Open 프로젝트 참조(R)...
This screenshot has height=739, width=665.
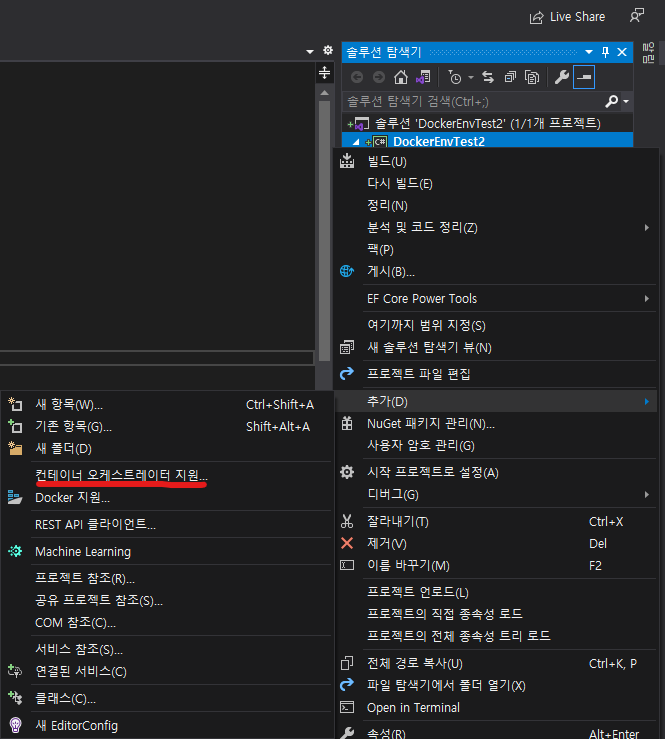click(x=166, y=578)
